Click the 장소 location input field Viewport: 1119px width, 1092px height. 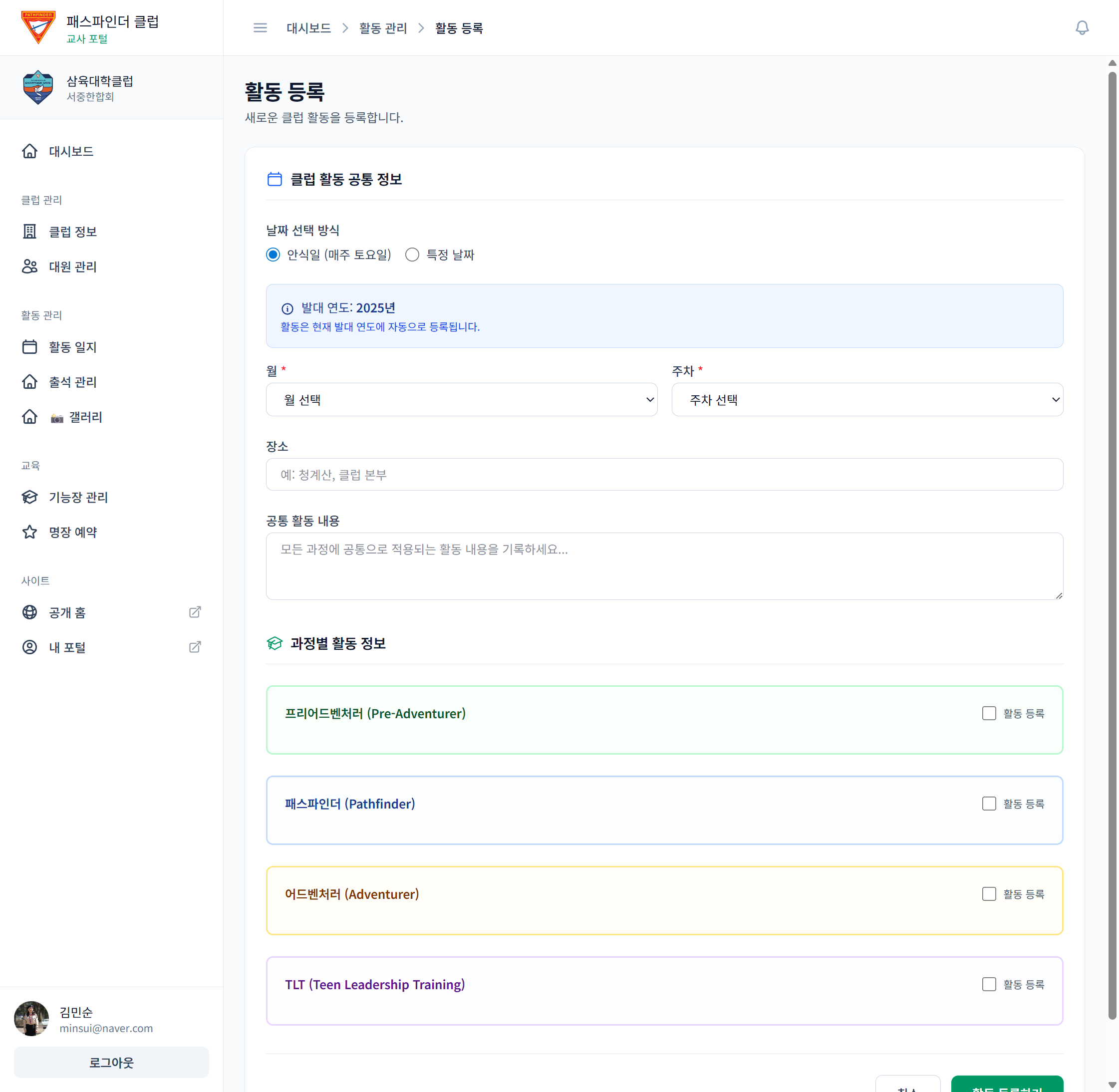pos(664,474)
